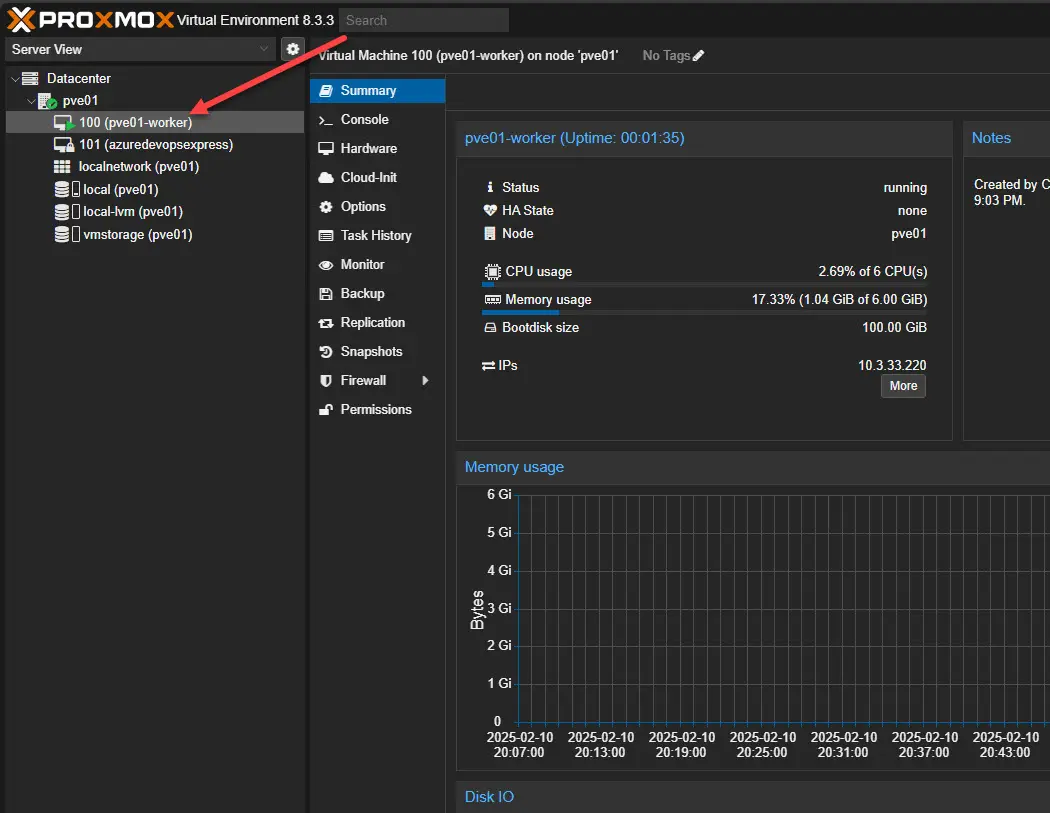Click the Snapshots history icon

[x=325, y=352]
